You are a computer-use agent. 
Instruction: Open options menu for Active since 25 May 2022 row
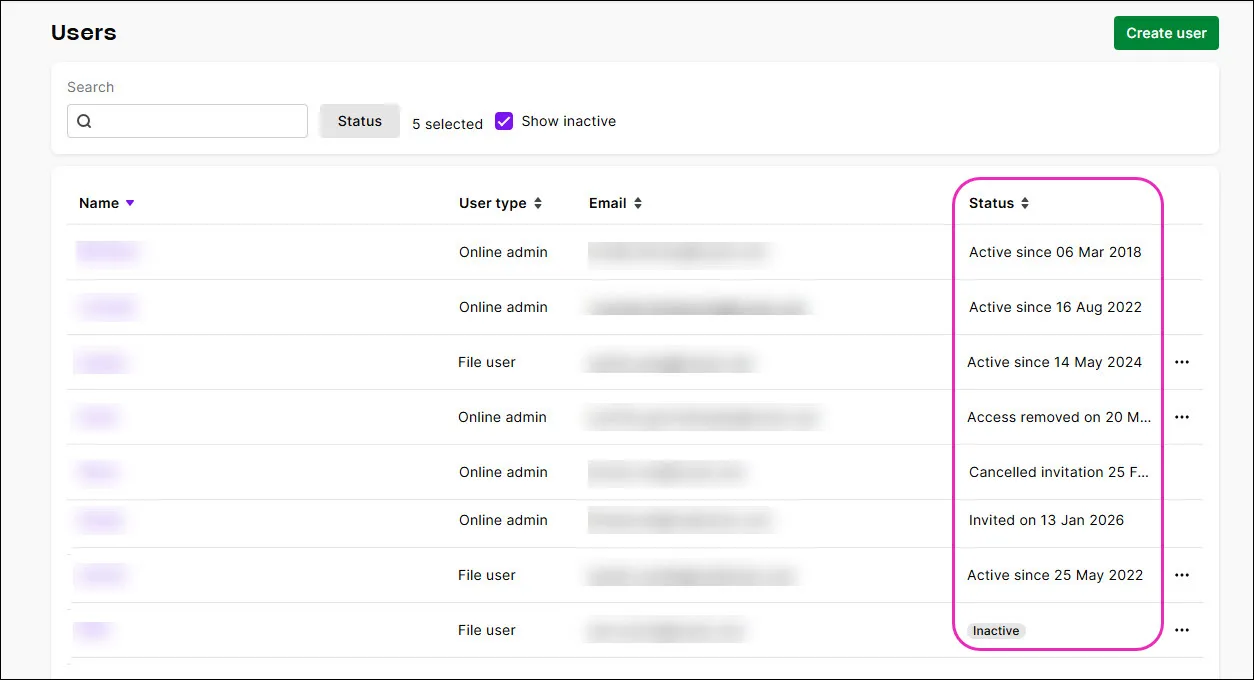click(1182, 575)
